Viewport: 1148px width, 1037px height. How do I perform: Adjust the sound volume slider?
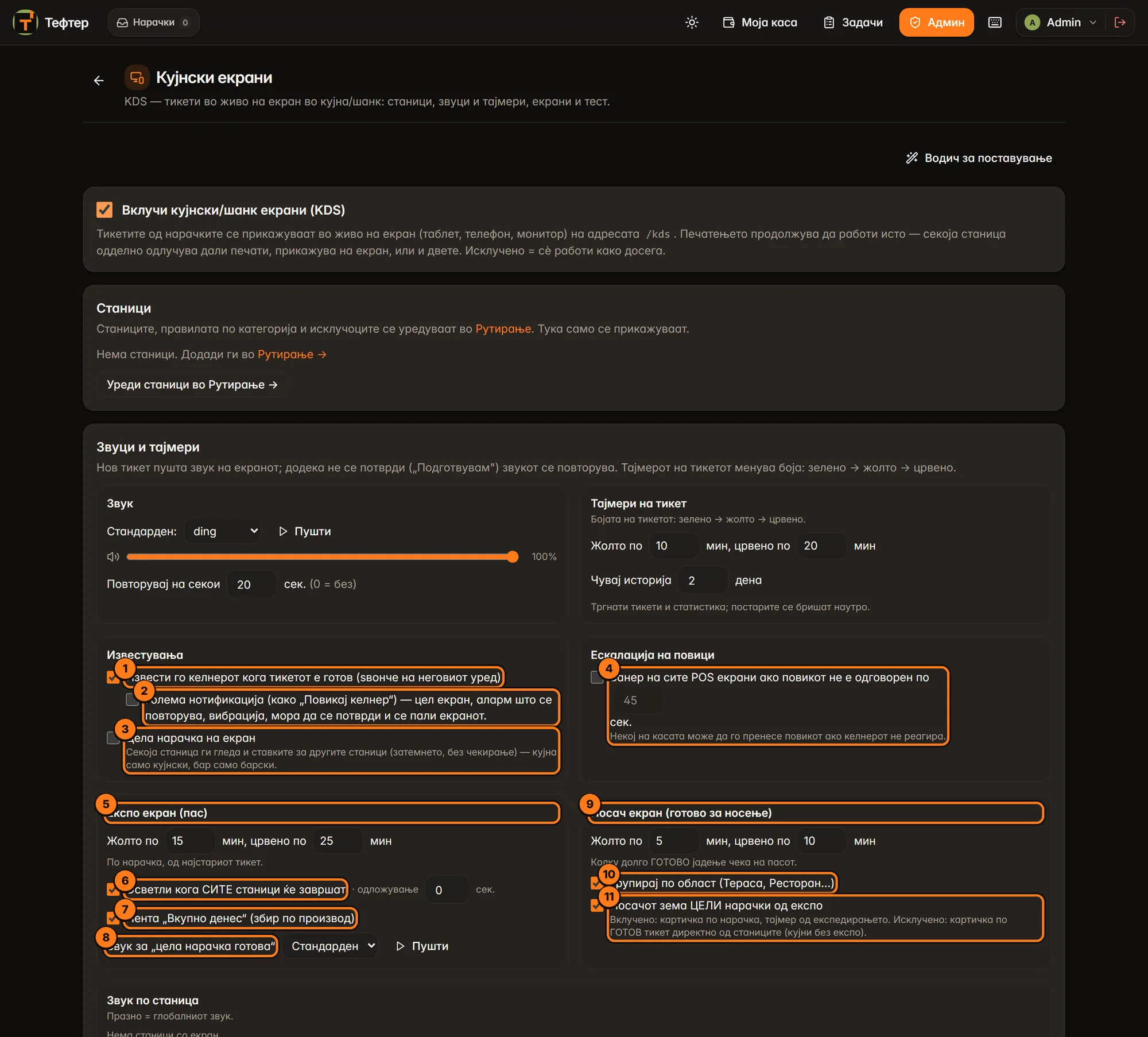point(322,556)
